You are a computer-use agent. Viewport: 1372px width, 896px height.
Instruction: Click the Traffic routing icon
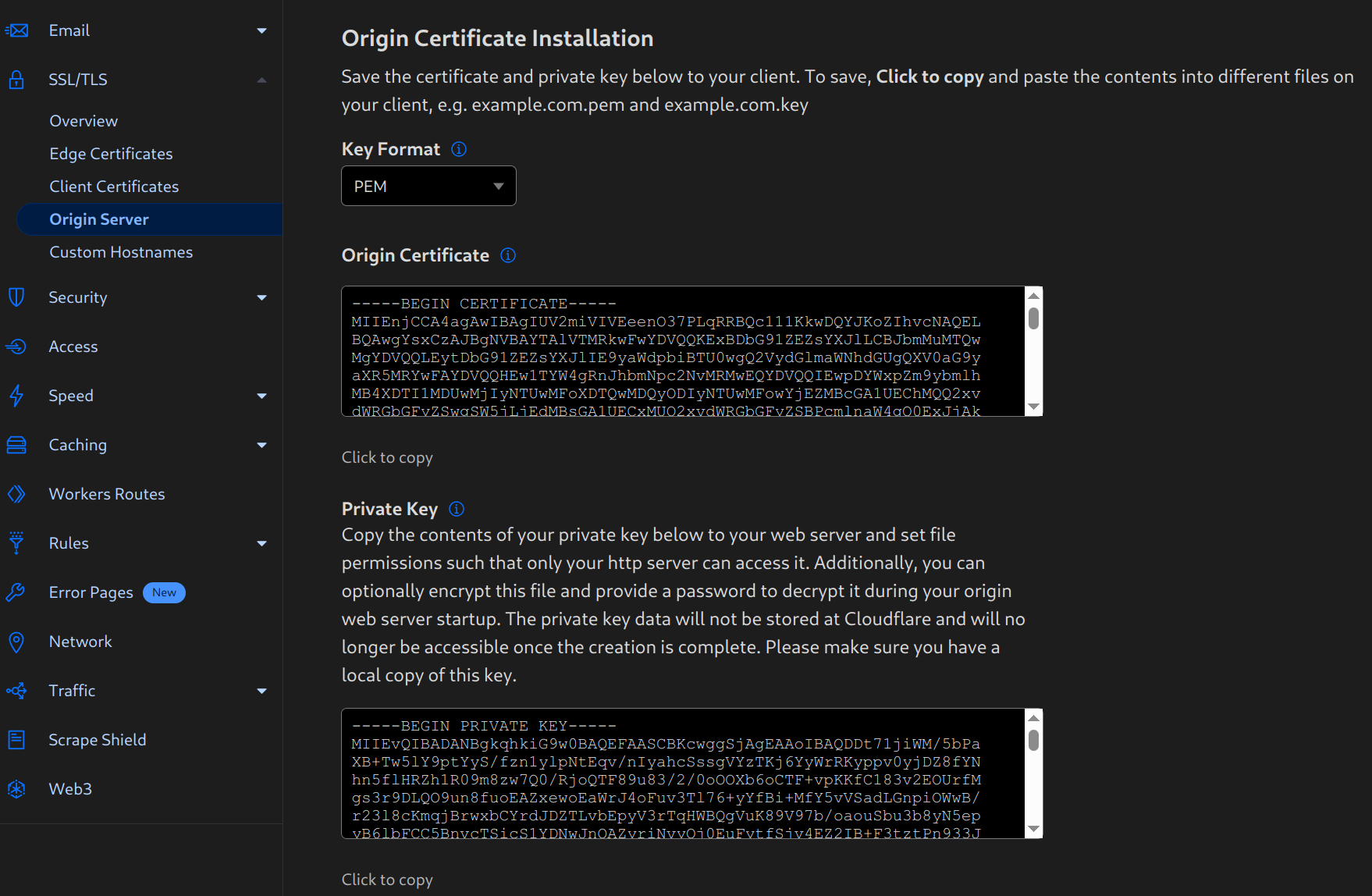click(16, 691)
